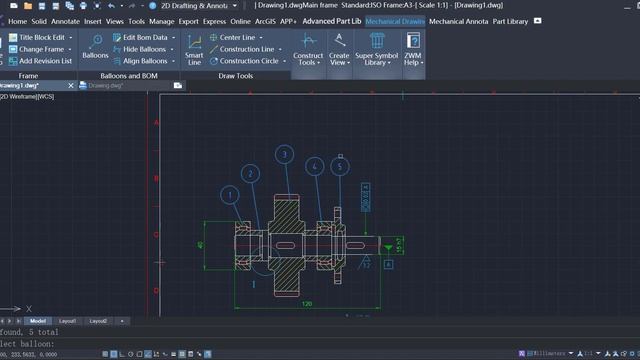Click the [2D Wireframe][WCS] viewport label

click(27, 97)
